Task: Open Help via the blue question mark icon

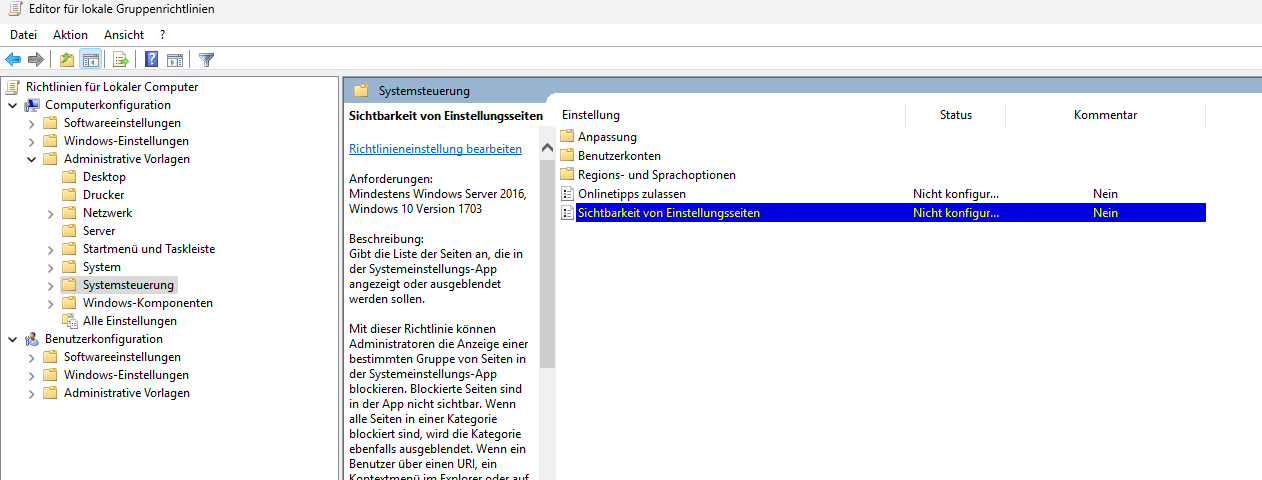Action: click(152, 60)
